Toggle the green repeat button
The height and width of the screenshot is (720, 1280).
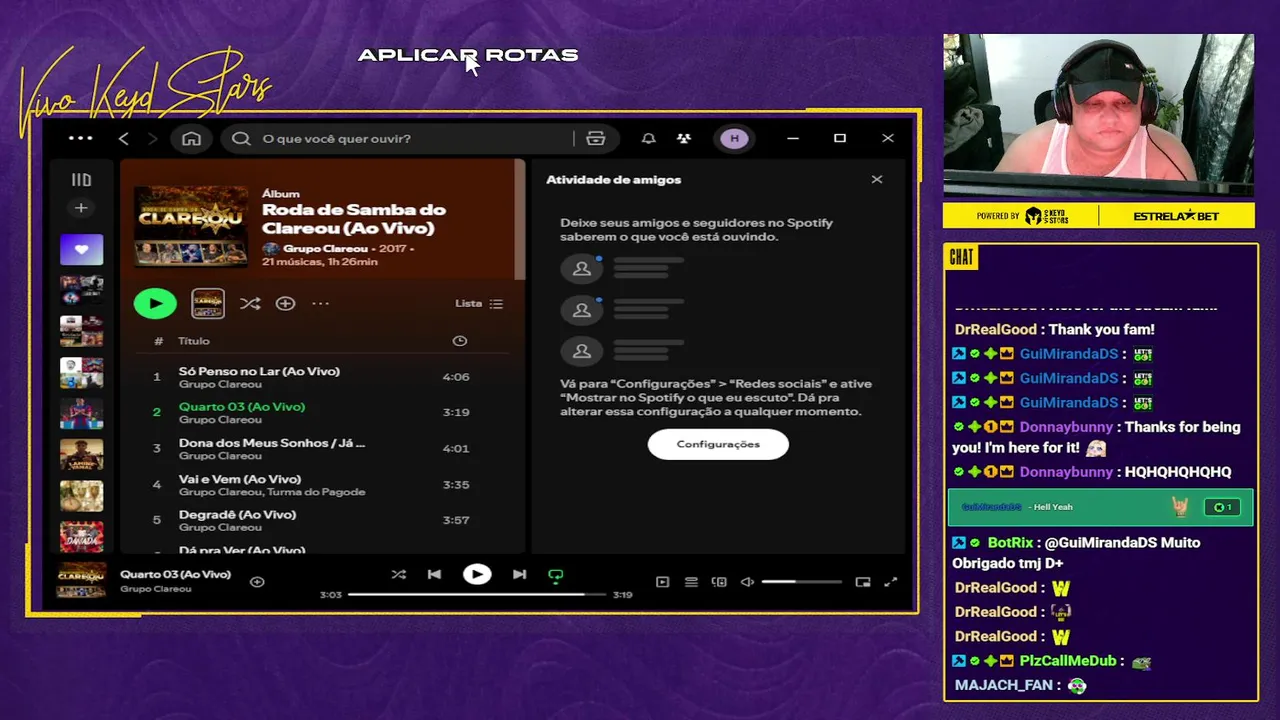[556, 575]
